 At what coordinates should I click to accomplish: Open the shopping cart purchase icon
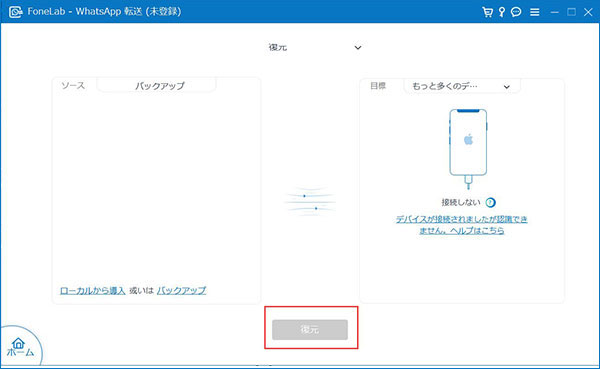tap(487, 12)
